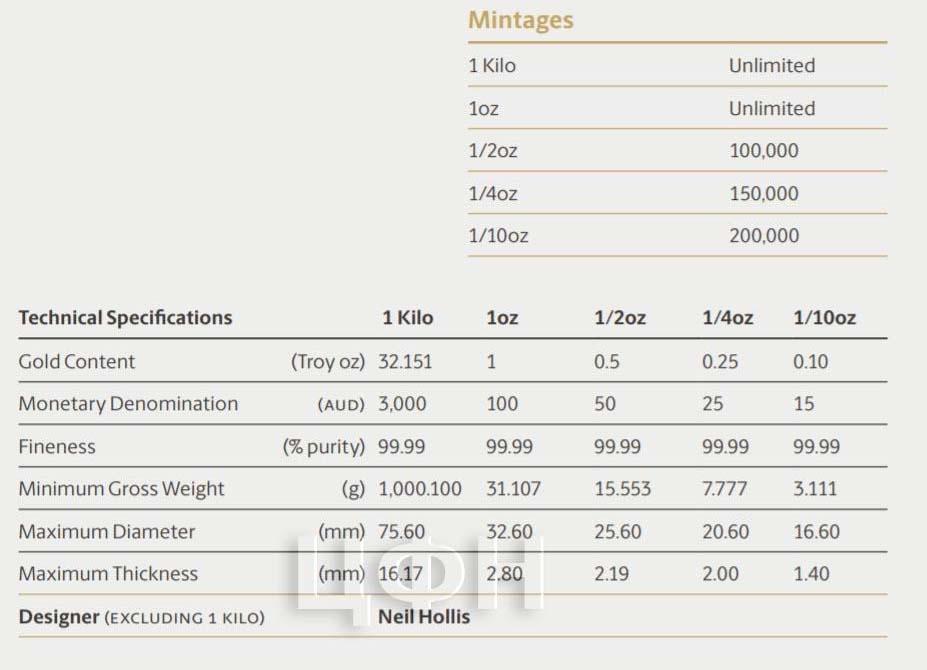
Task: Click the Maximum Diameter row label
Action: pos(106,531)
